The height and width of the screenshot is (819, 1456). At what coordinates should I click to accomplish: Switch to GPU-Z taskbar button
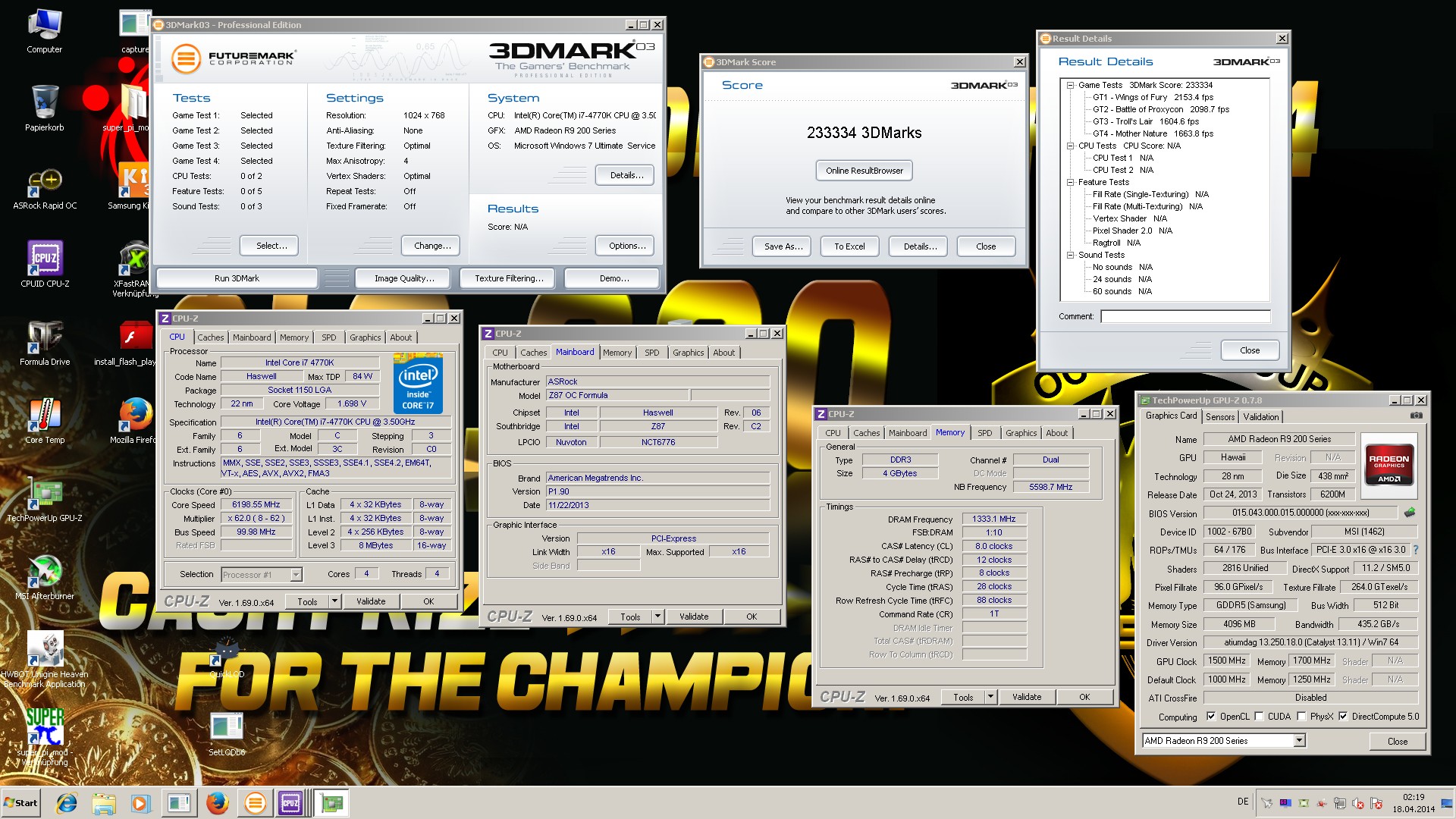pos(332,802)
